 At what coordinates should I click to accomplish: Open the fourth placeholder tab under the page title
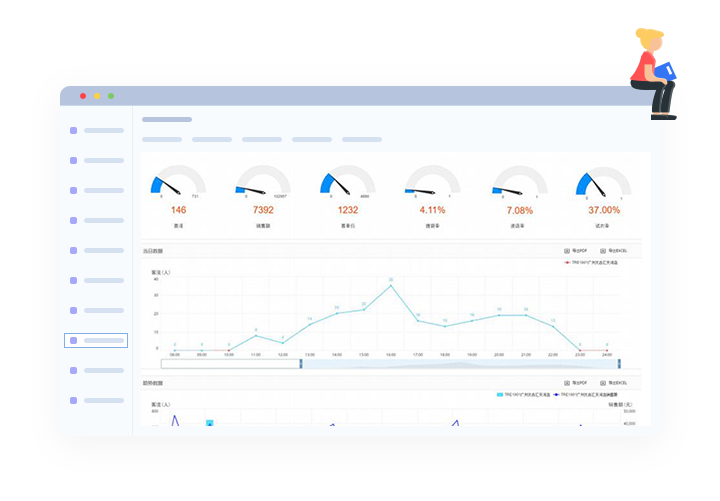pyautogui.click(x=312, y=139)
